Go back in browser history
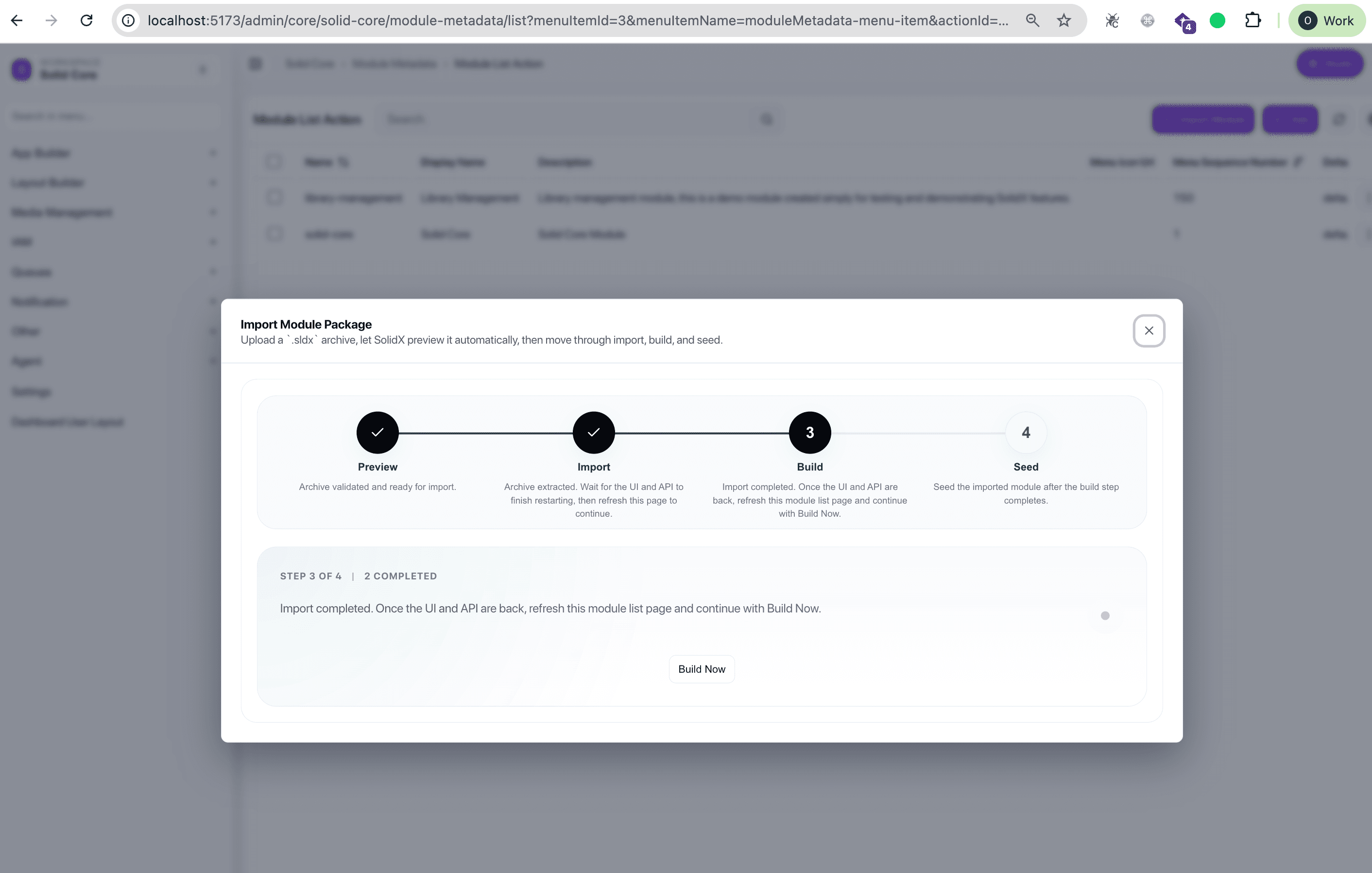The image size is (1372, 873). 17,20
